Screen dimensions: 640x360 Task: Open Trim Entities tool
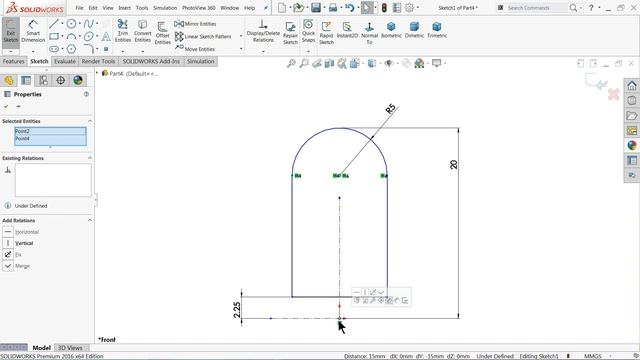coord(122,31)
